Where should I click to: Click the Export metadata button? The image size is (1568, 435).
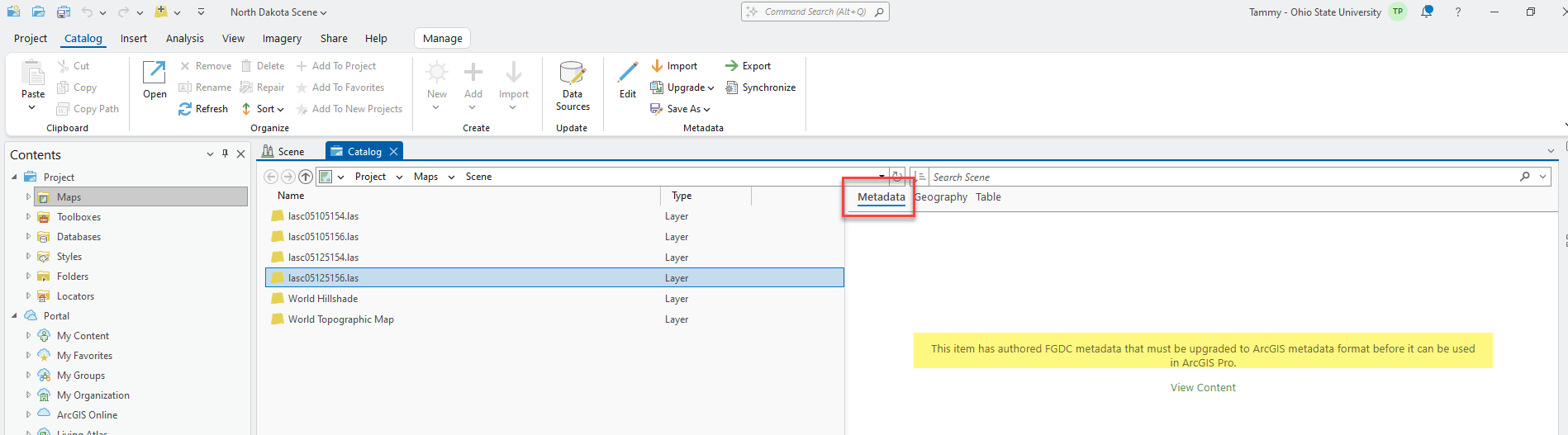tap(748, 66)
